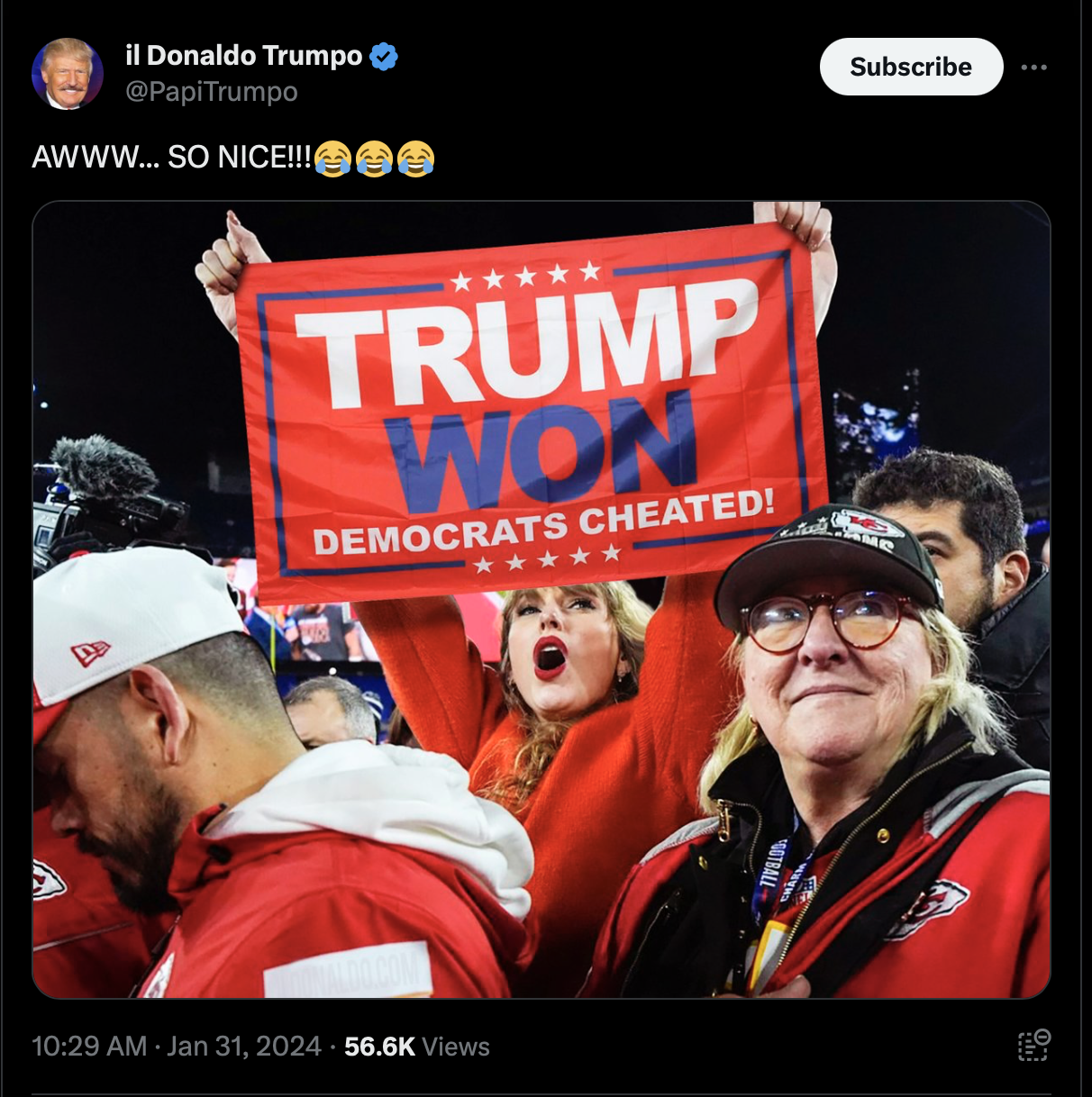Viewport: 1092px width, 1097px height.
Task: Open the il Donaldo Trumpo display name link
Action: pyautogui.click(x=243, y=56)
